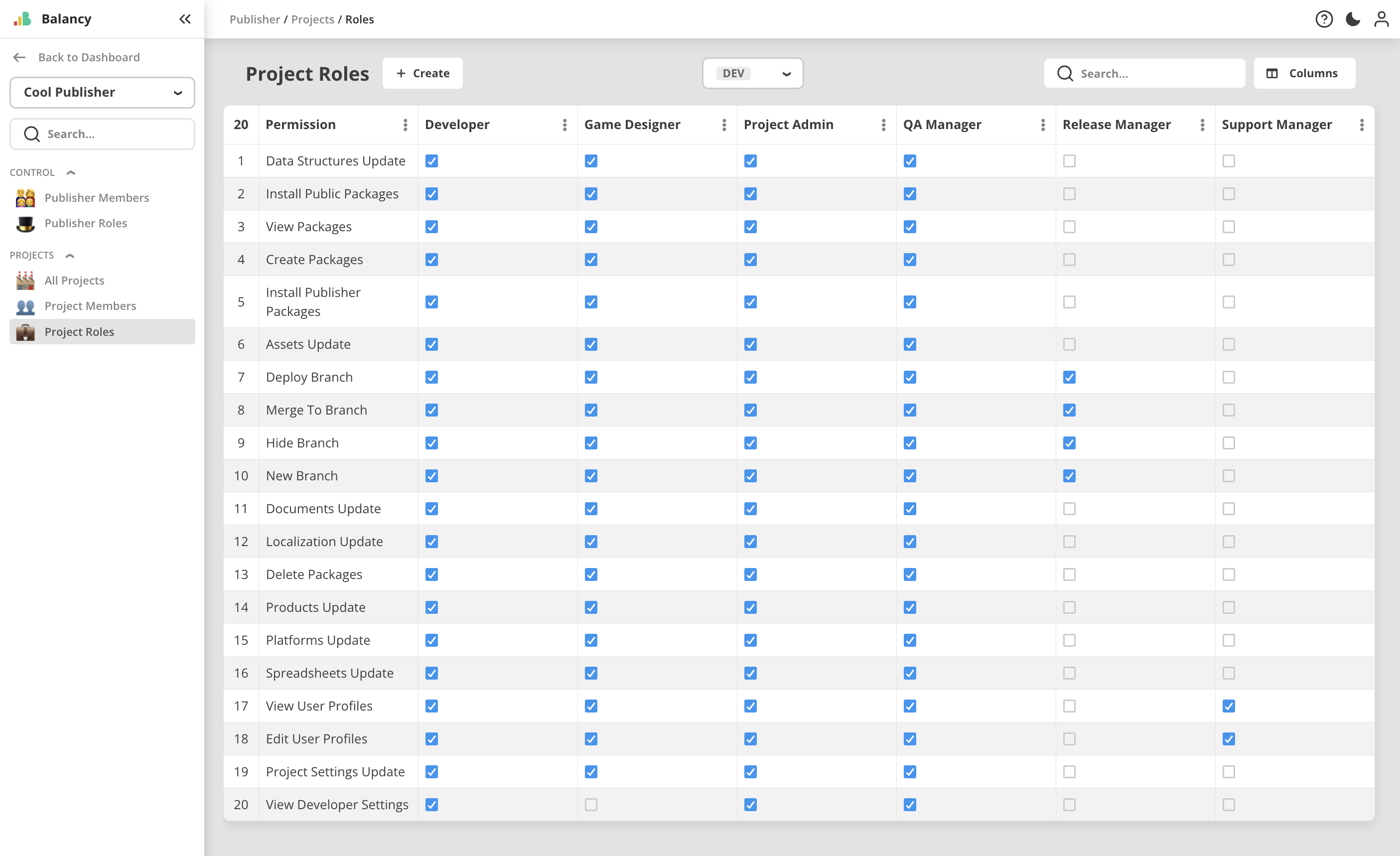Open the DEV environment dropdown

(x=752, y=73)
